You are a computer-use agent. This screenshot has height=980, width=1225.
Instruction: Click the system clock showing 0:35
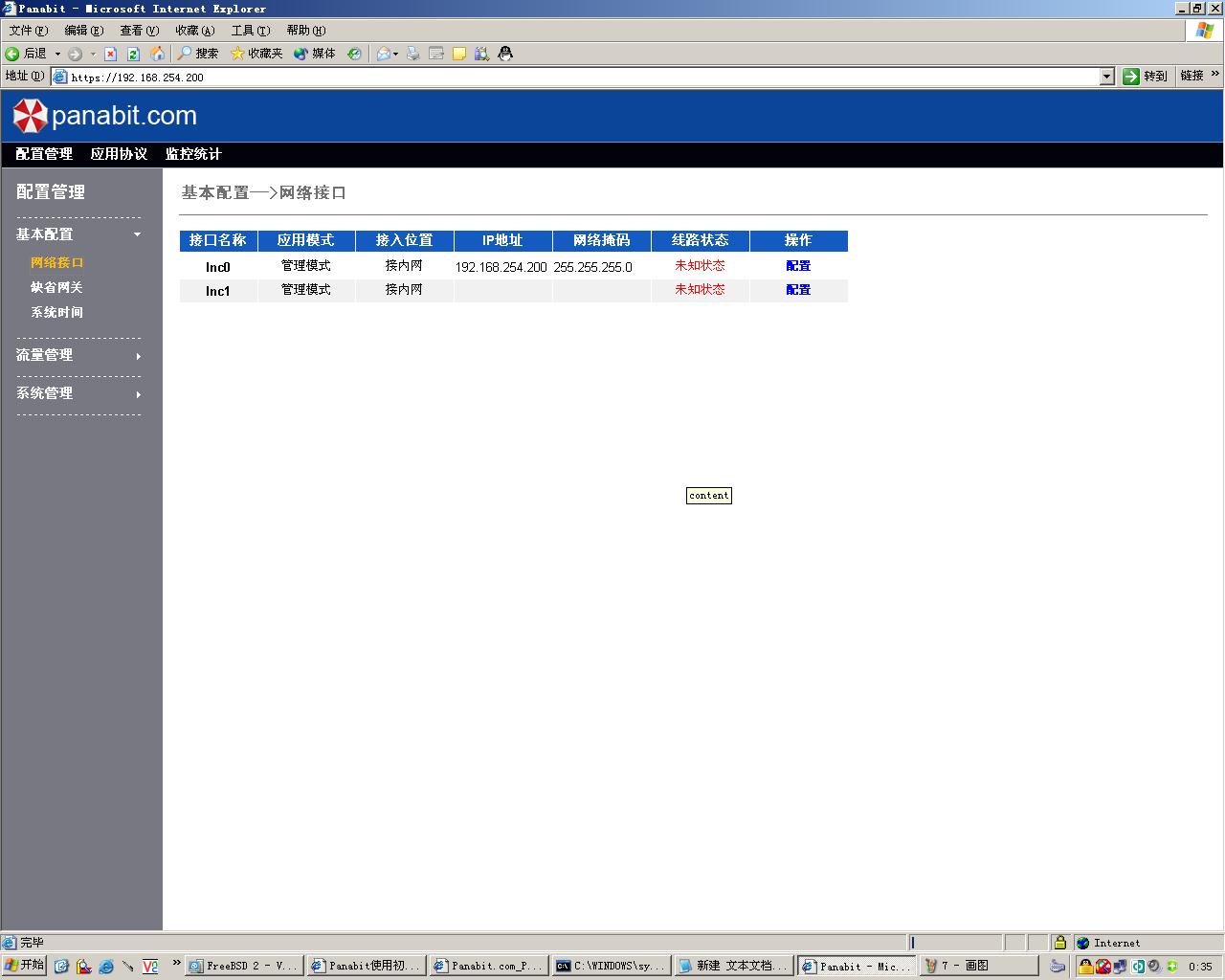(x=1200, y=967)
